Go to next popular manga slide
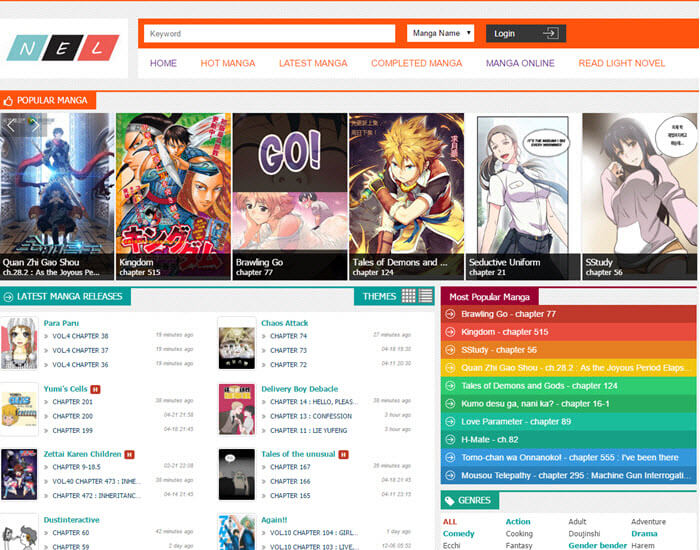This screenshot has height=550, width=700. tap(36, 125)
